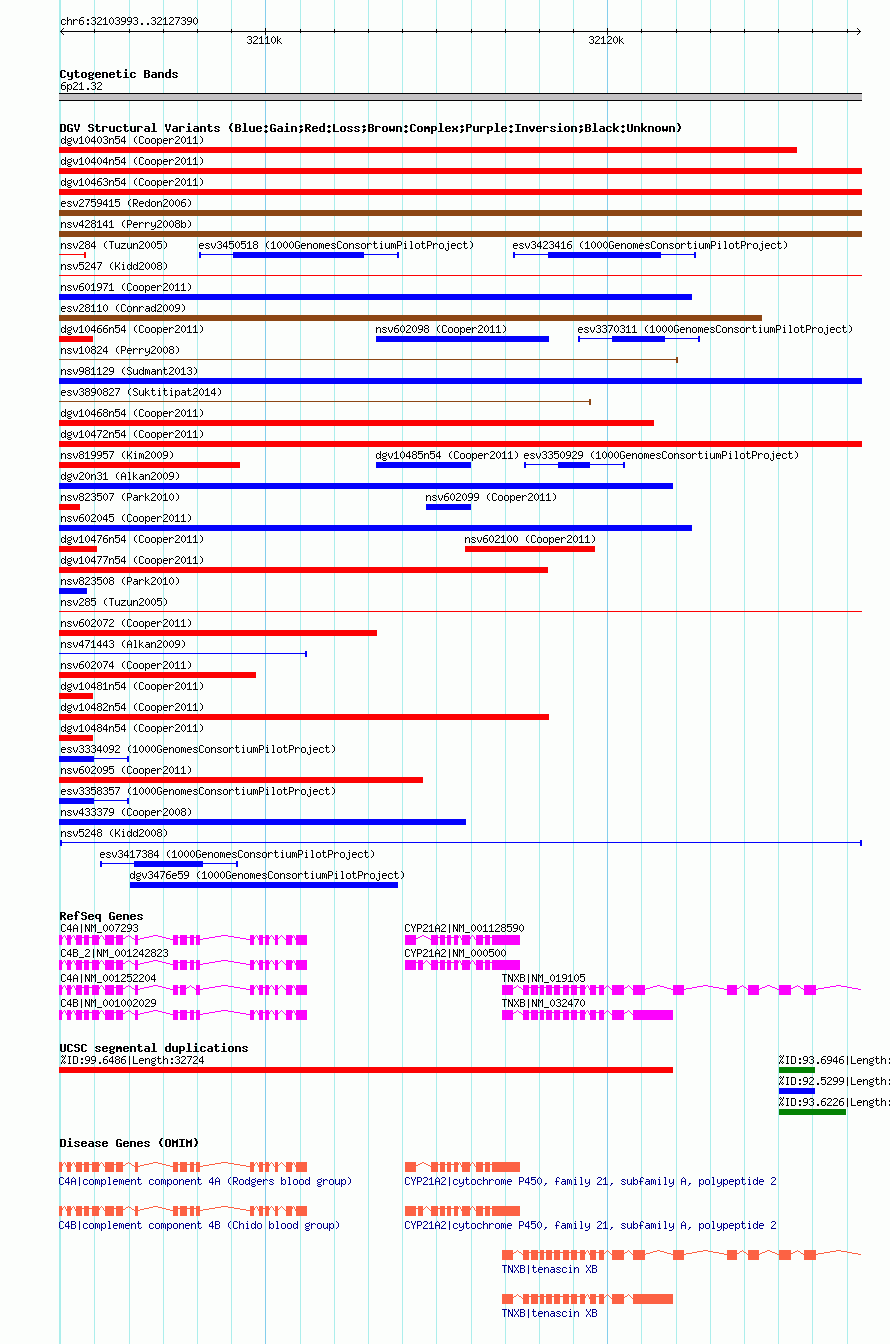
Task: Select the dgv10404n54 (Cooper2011) label
Action: 132,161
